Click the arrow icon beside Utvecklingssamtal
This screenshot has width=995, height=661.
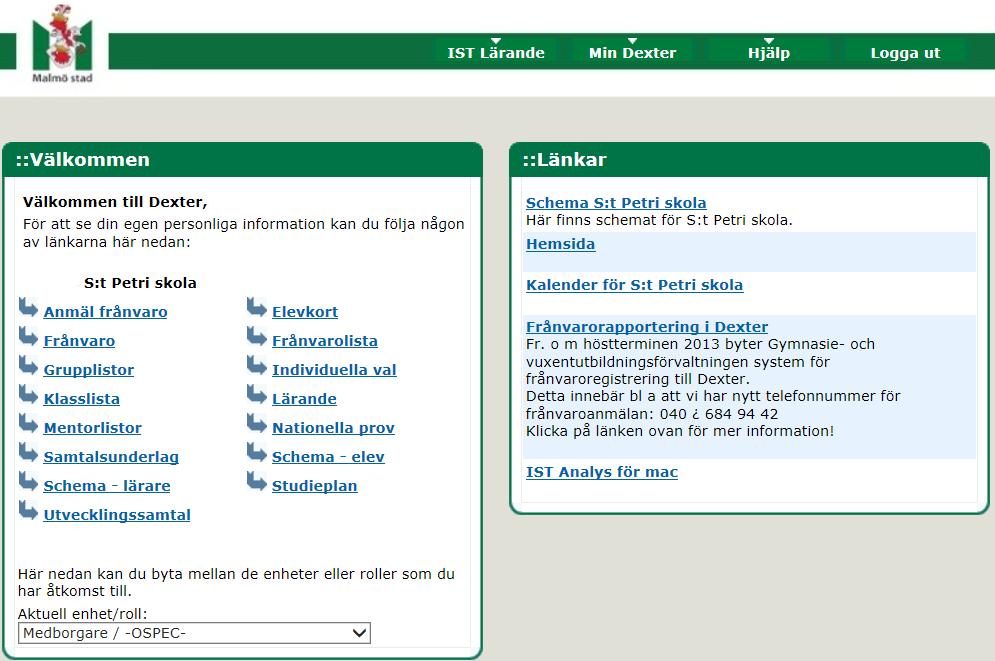[x=29, y=511]
